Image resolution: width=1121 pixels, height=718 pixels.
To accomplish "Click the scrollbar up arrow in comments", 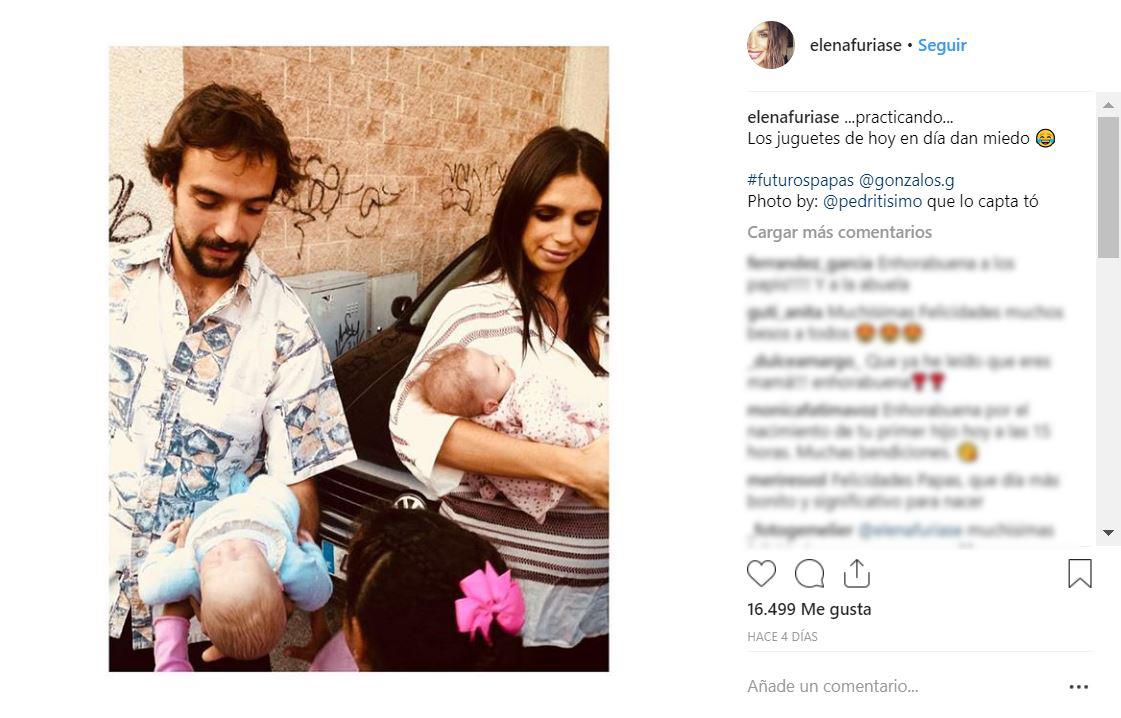I will (1108, 105).
